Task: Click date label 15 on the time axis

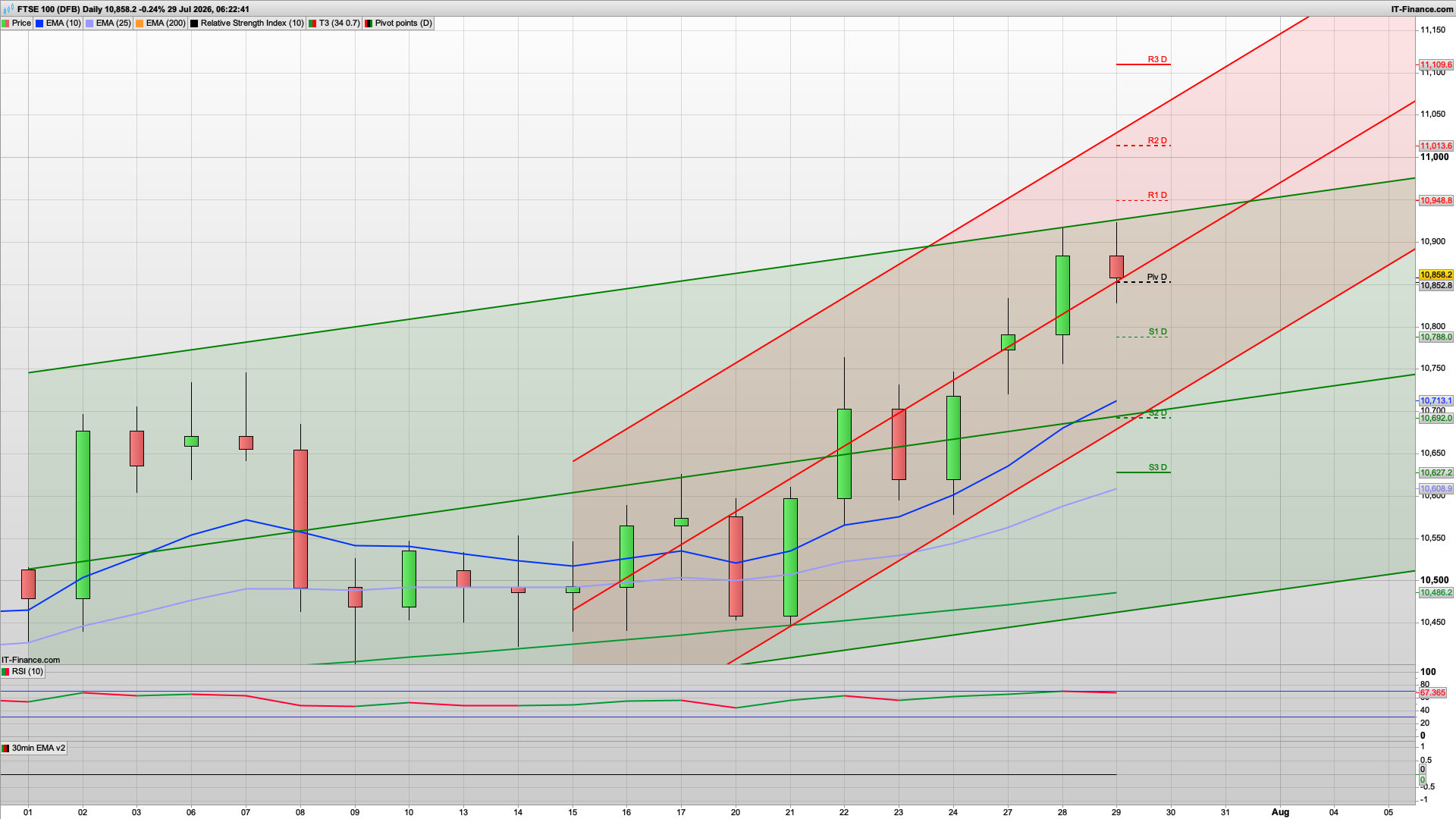Action: point(573,812)
